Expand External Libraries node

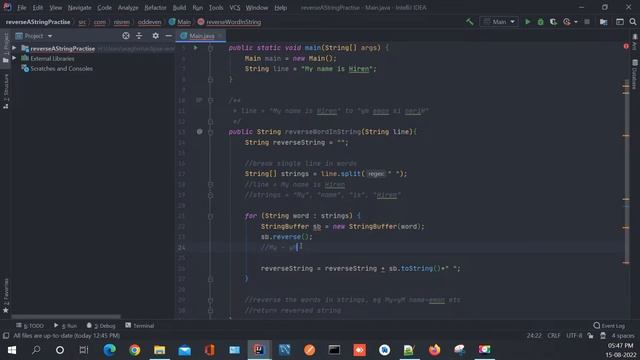click(x=14, y=58)
